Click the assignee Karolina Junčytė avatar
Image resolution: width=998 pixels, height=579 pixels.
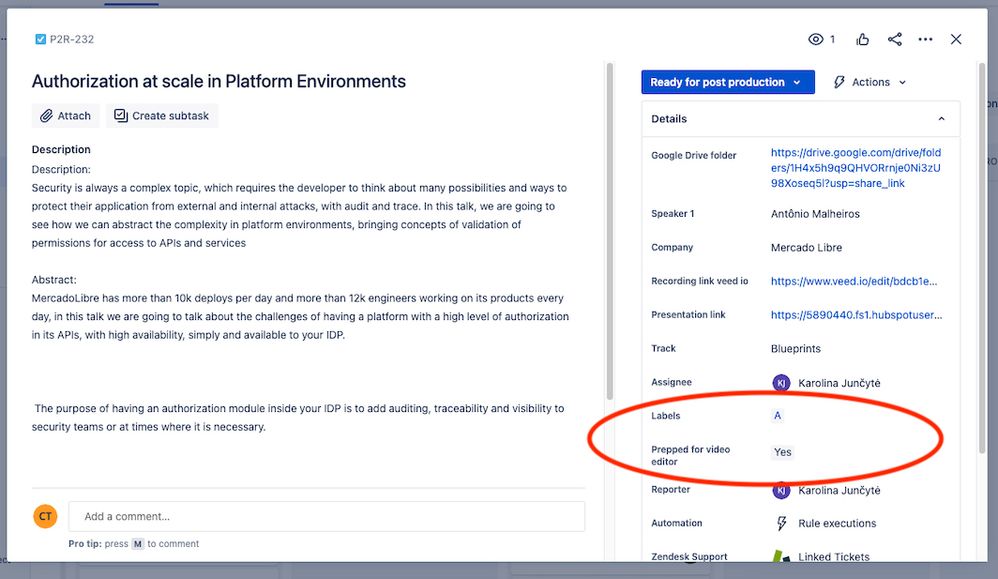pyautogui.click(x=781, y=383)
